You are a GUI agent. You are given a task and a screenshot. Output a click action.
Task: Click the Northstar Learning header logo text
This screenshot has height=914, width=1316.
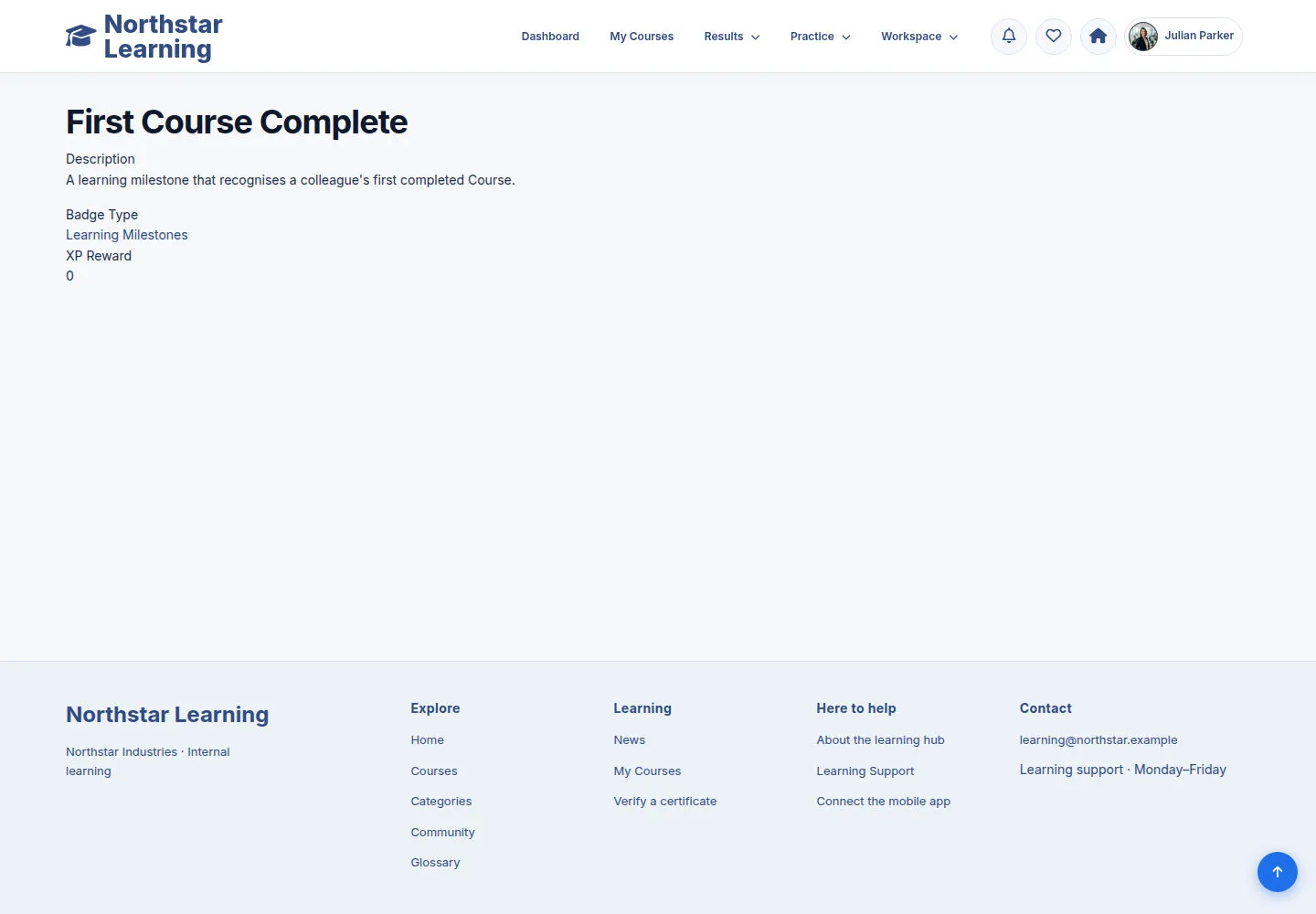pos(163,37)
